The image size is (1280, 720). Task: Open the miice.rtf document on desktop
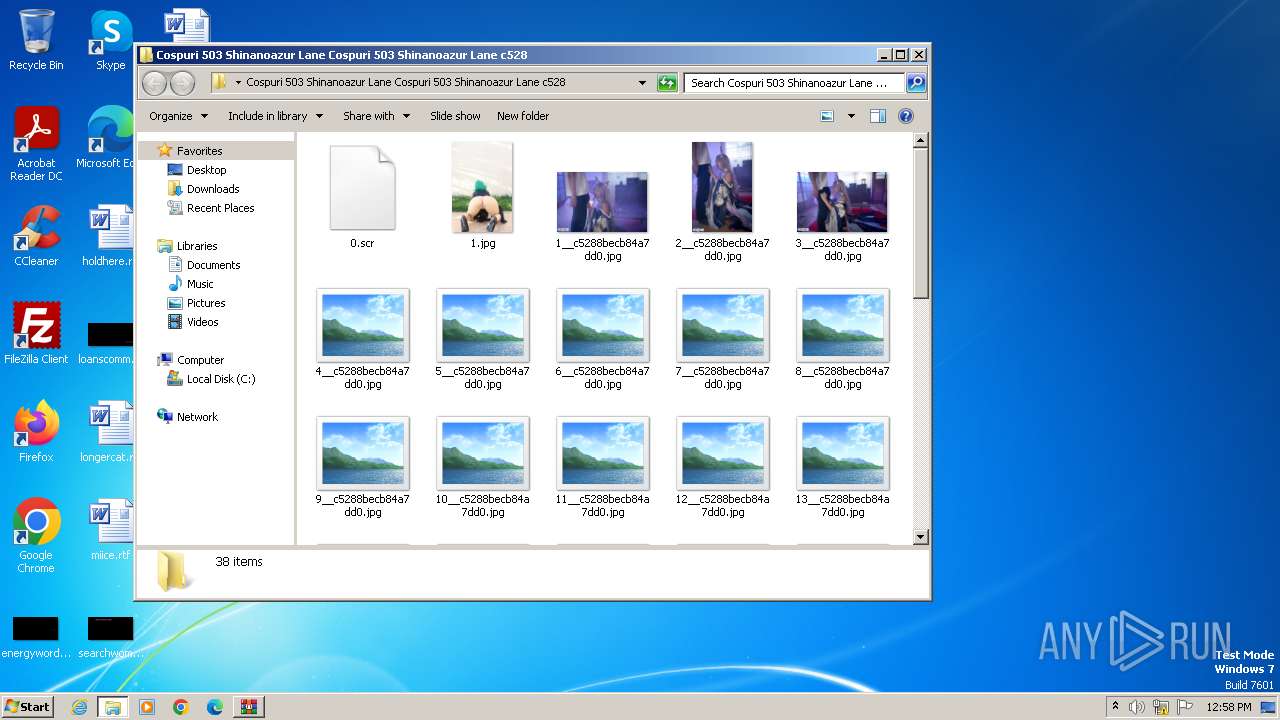click(109, 530)
